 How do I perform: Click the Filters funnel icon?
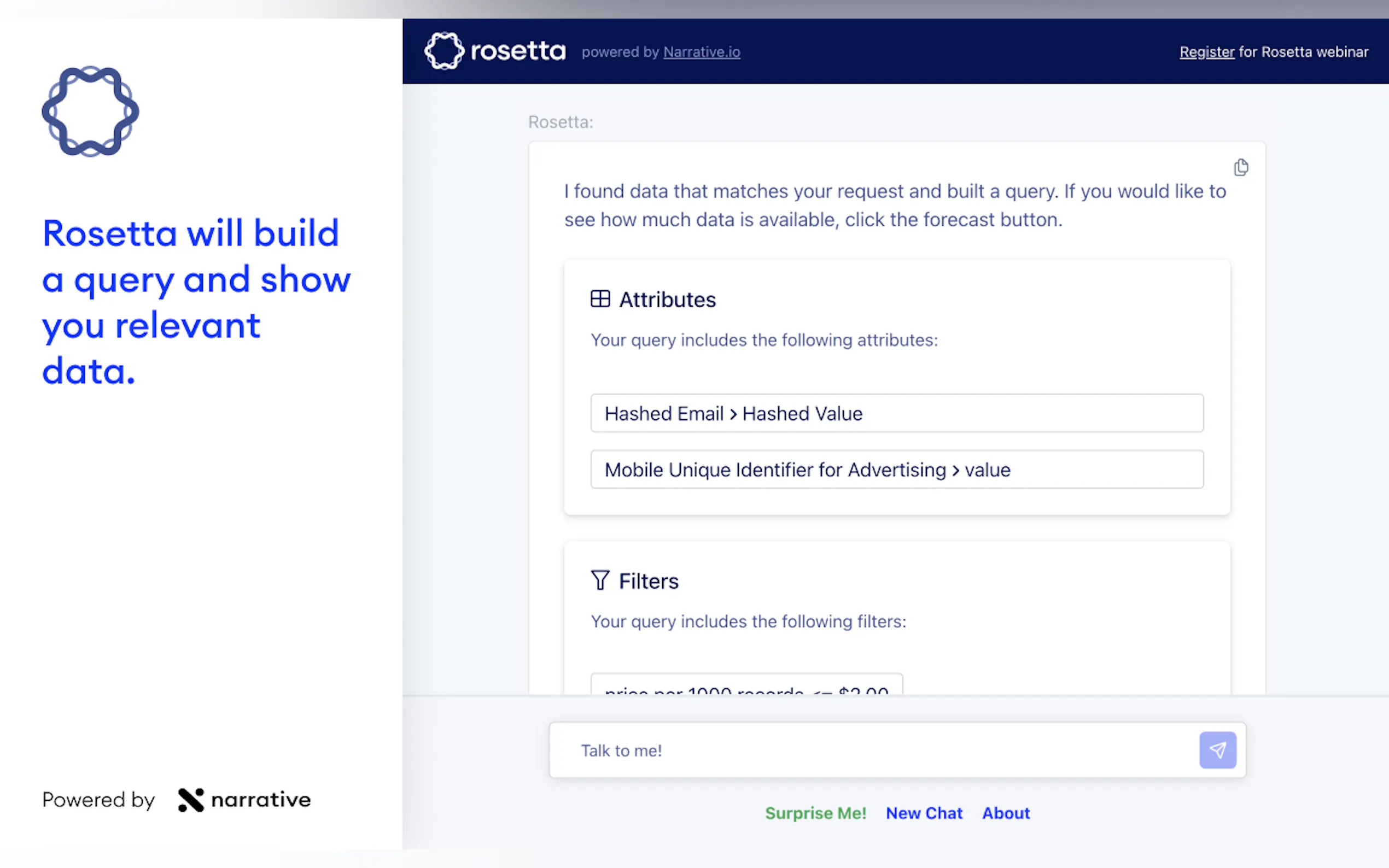600,580
